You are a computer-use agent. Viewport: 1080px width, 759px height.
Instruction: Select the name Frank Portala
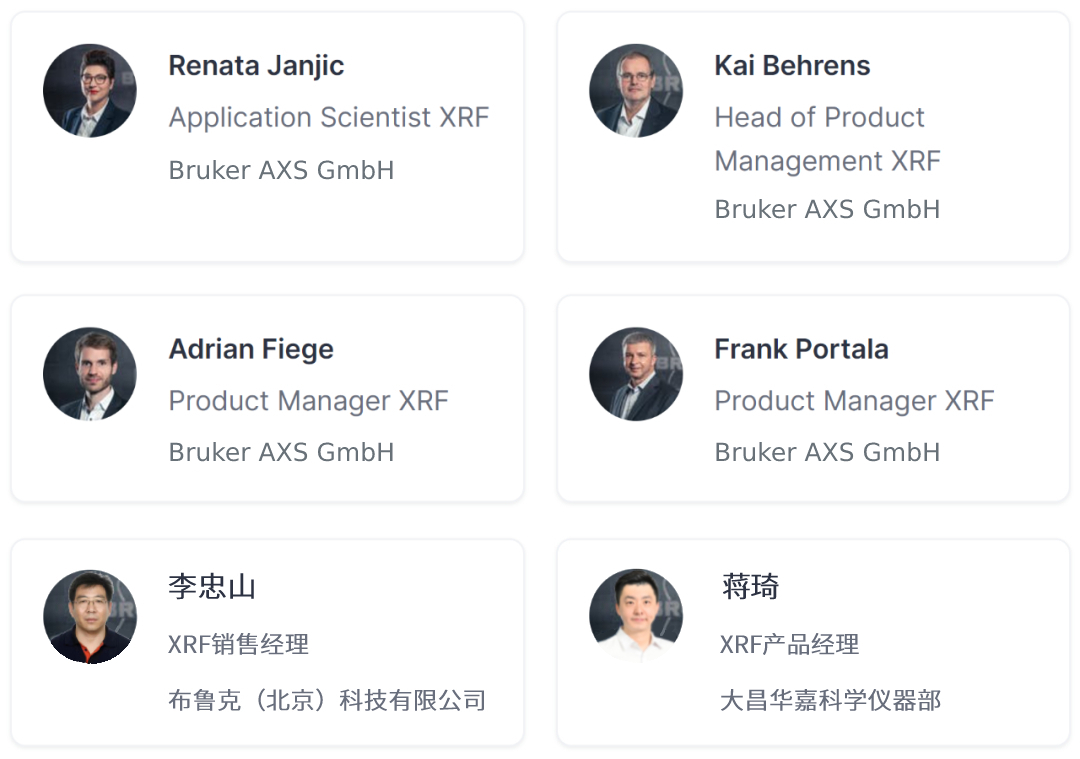coord(801,349)
